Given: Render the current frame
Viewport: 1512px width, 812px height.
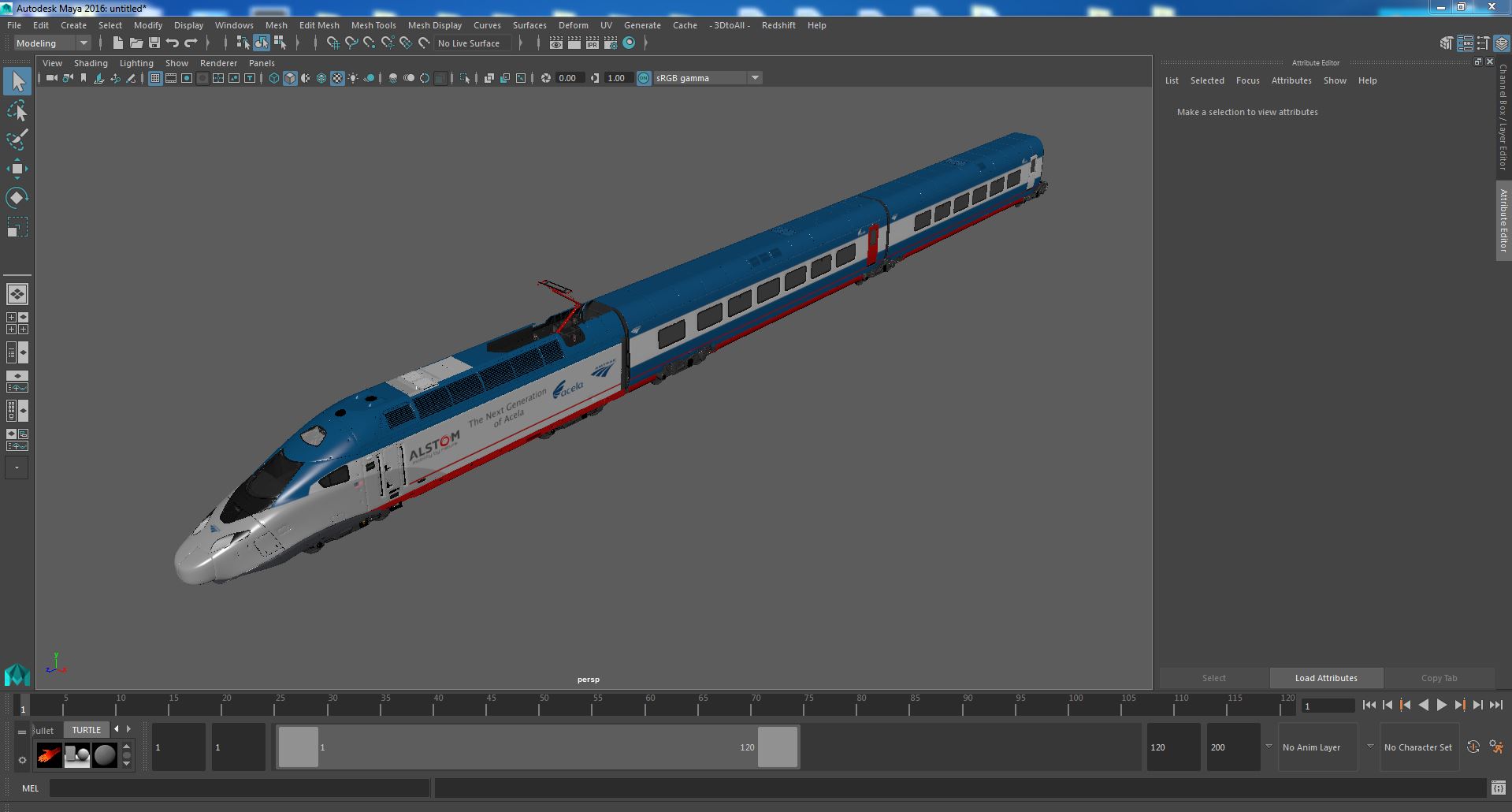Looking at the screenshot, I should (x=574, y=43).
